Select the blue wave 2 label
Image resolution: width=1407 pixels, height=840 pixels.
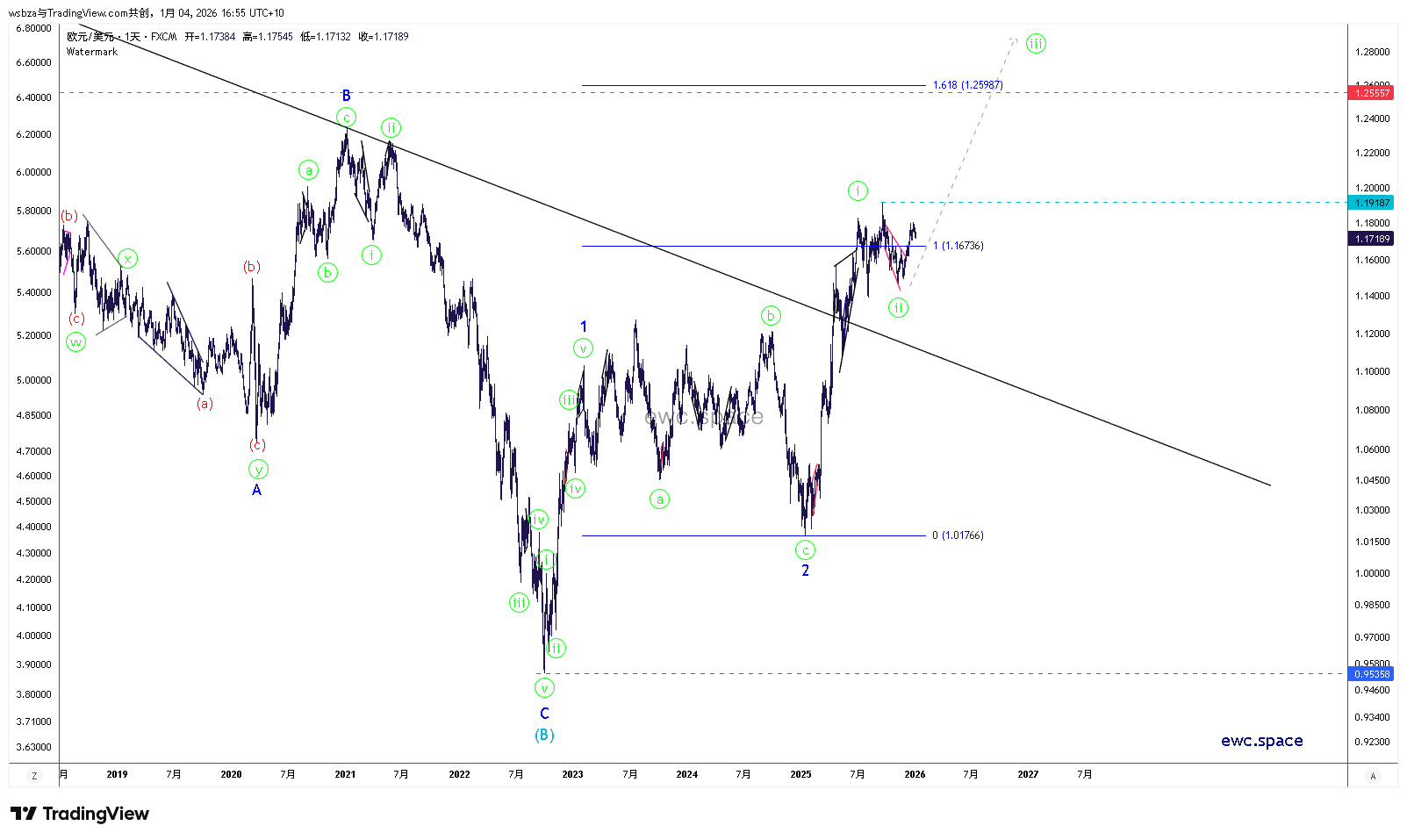coord(805,571)
